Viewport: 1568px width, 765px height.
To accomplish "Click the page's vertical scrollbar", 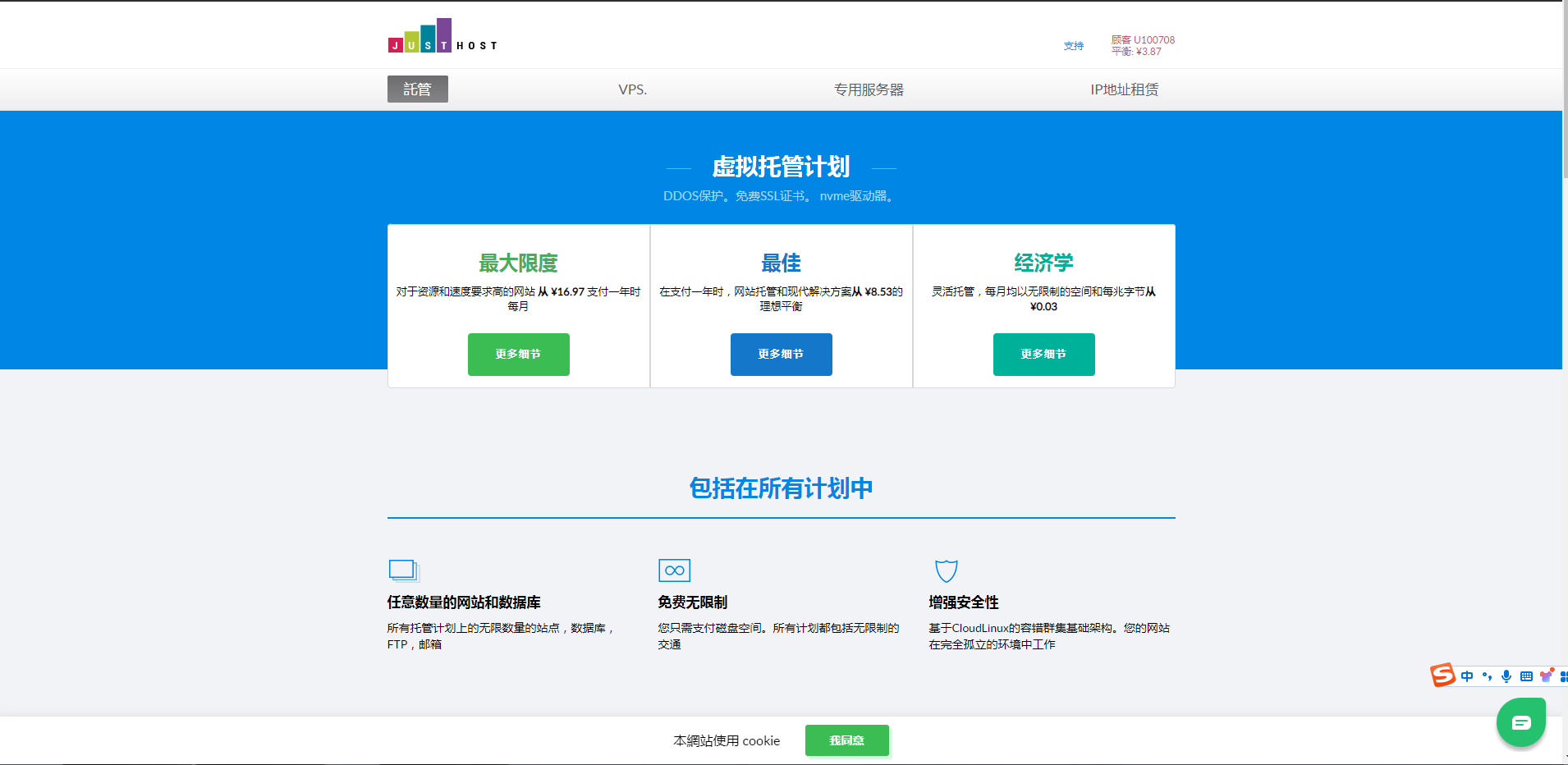I will 1565,89.
